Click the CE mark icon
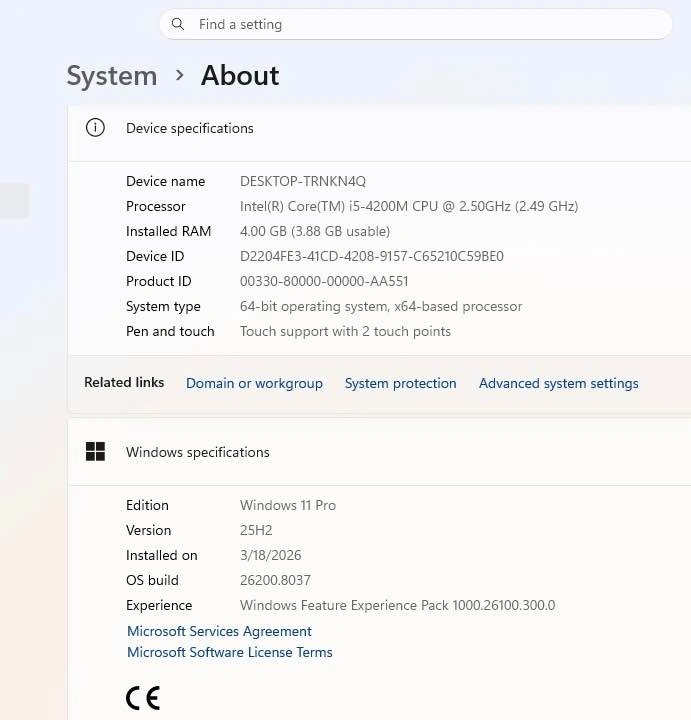This screenshot has height=720, width=691. (143, 698)
